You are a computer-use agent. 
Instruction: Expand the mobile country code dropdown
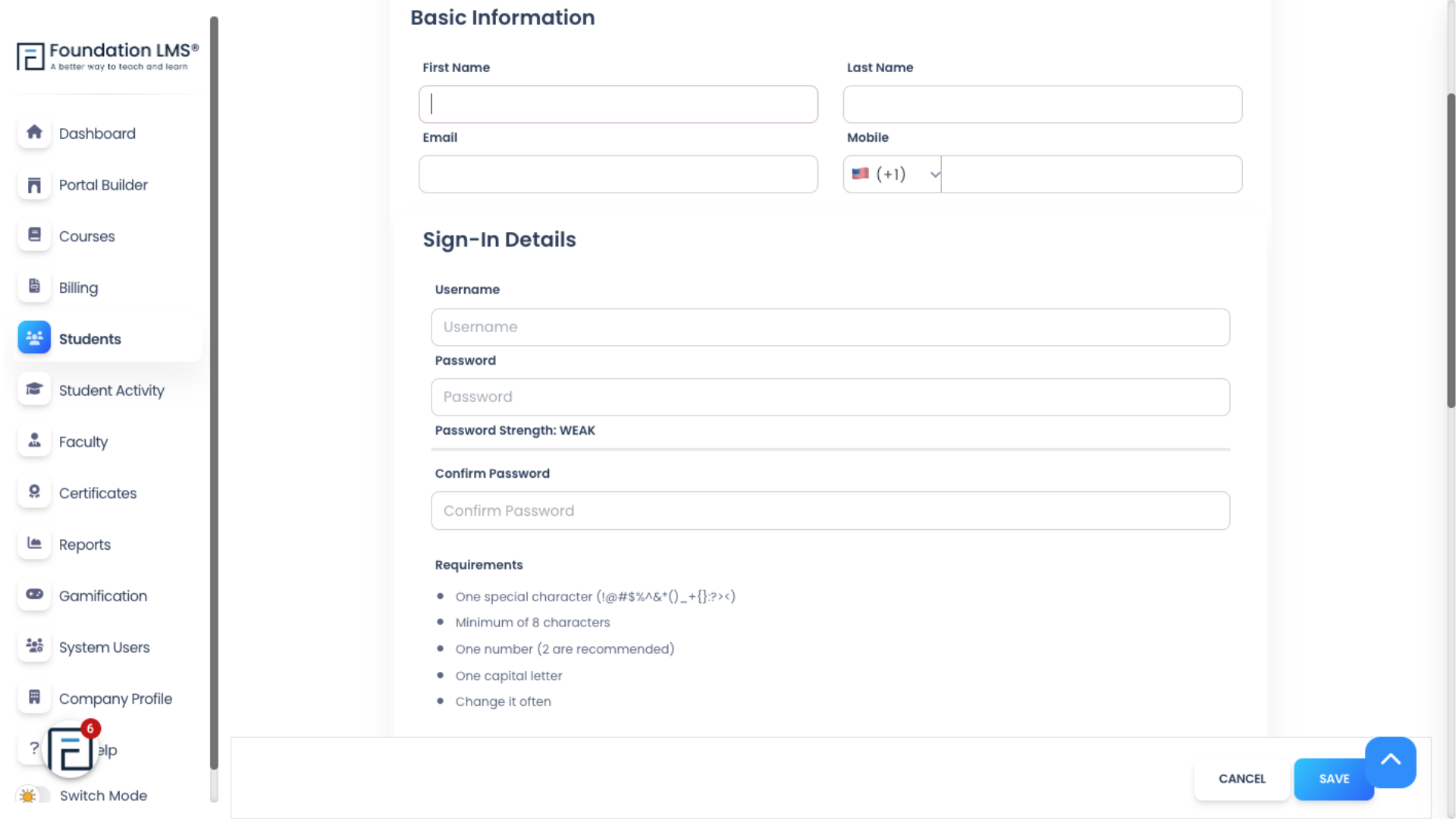tap(893, 174)
